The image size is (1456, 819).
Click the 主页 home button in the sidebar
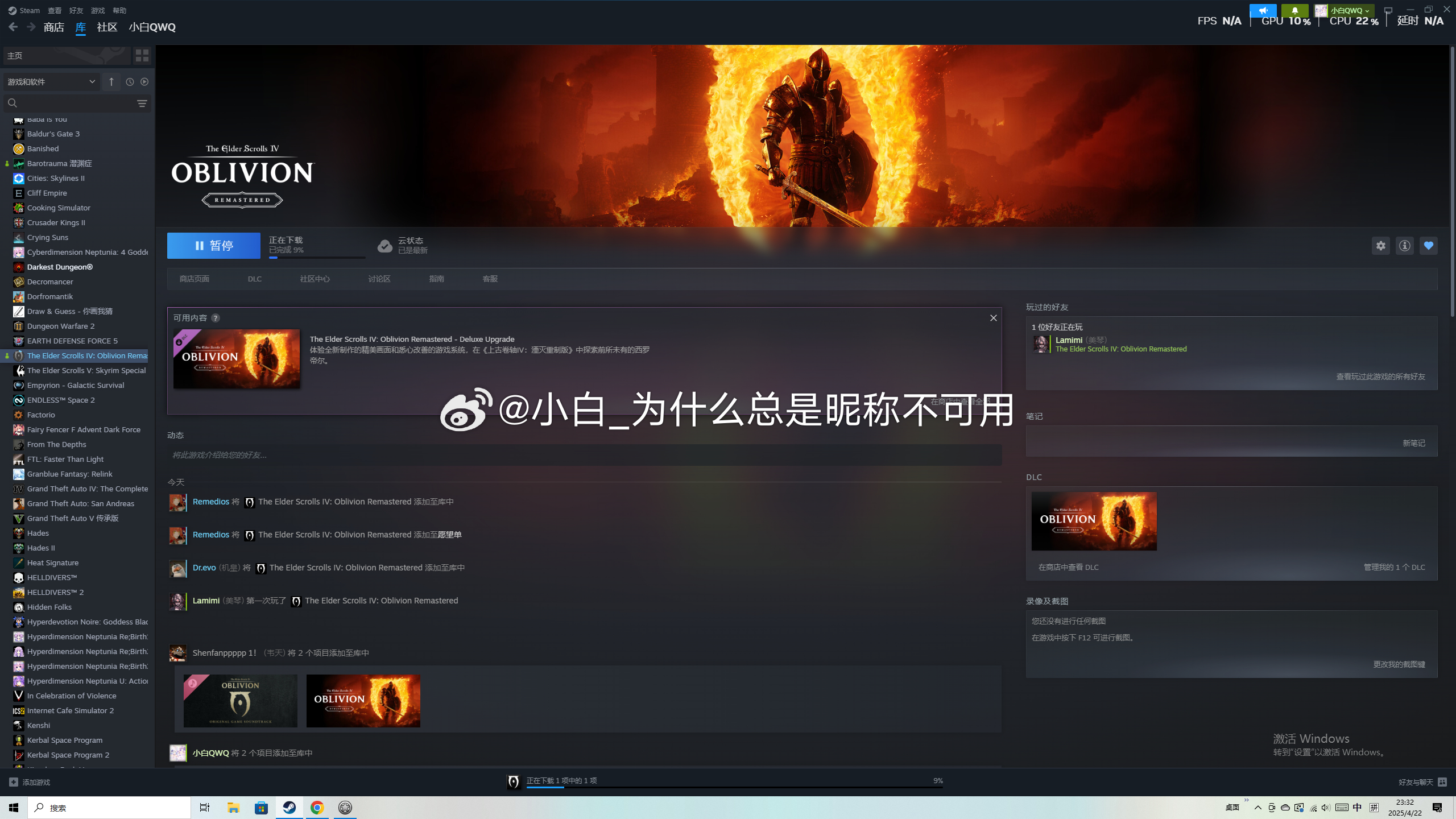pyautogui.click(x=67, y=55)
